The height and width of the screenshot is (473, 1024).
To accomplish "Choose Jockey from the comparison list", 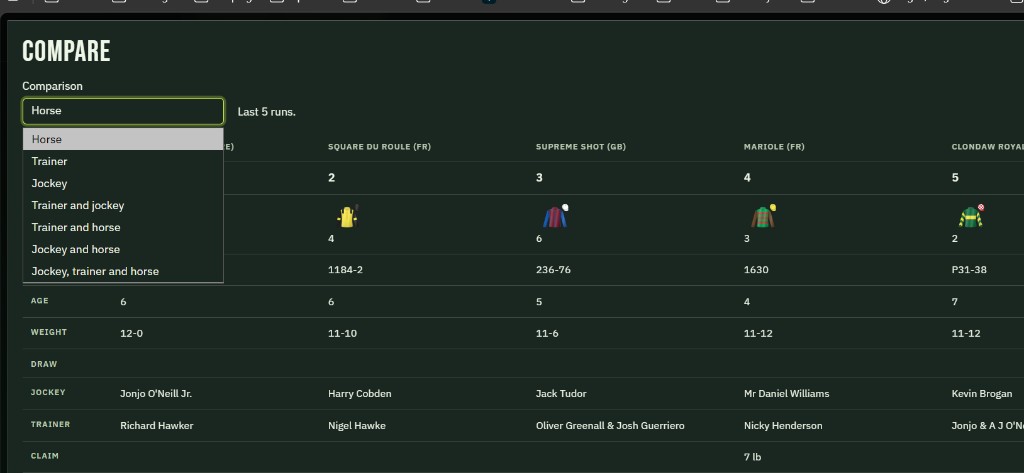I will [x=123, y=184].
